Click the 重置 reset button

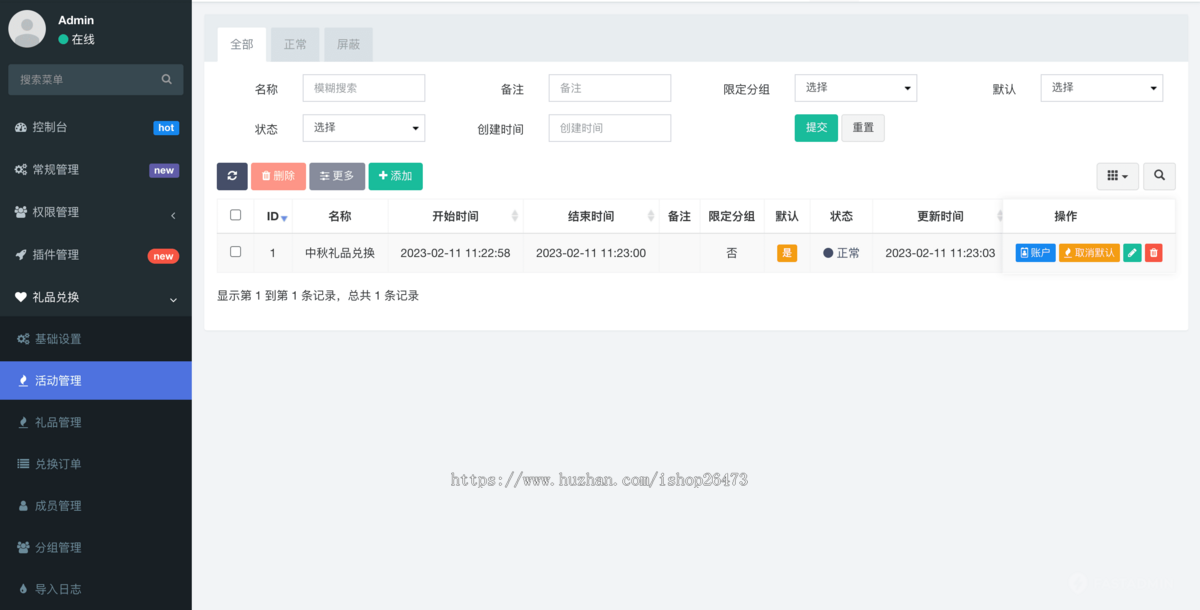(x=863, y=128)
